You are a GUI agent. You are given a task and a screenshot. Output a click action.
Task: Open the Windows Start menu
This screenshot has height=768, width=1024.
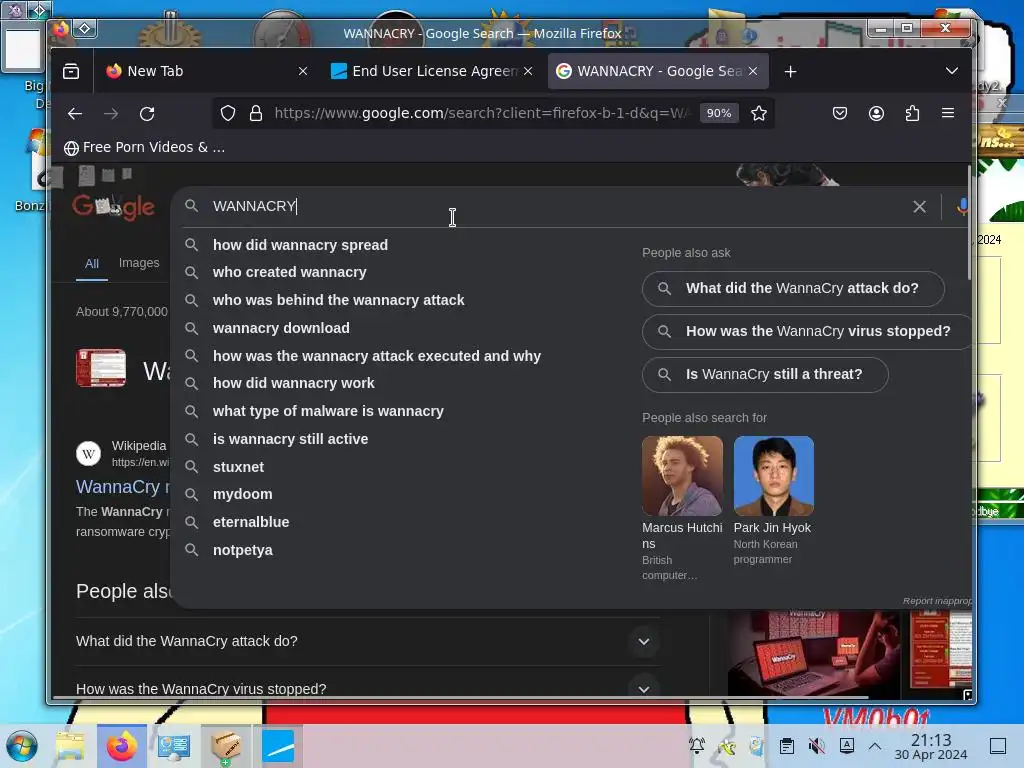(22, 746)
